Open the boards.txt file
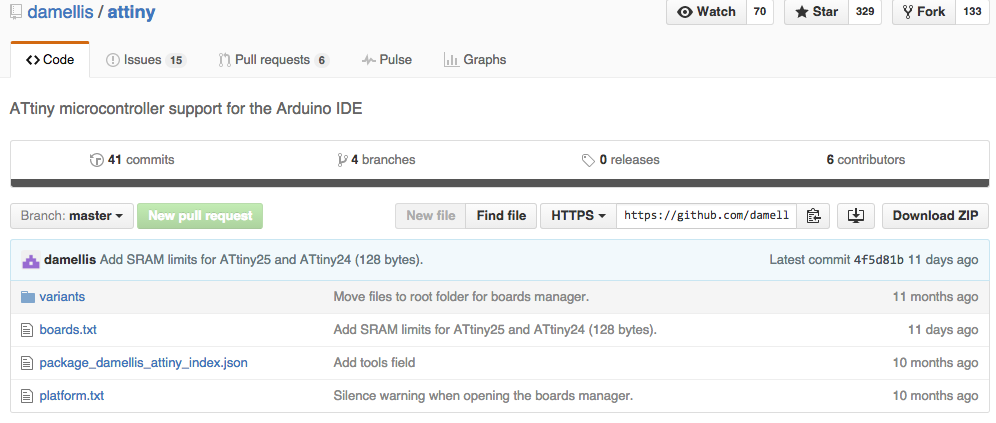The width and height of the screenshot is (996, 423). click(68, 330)
